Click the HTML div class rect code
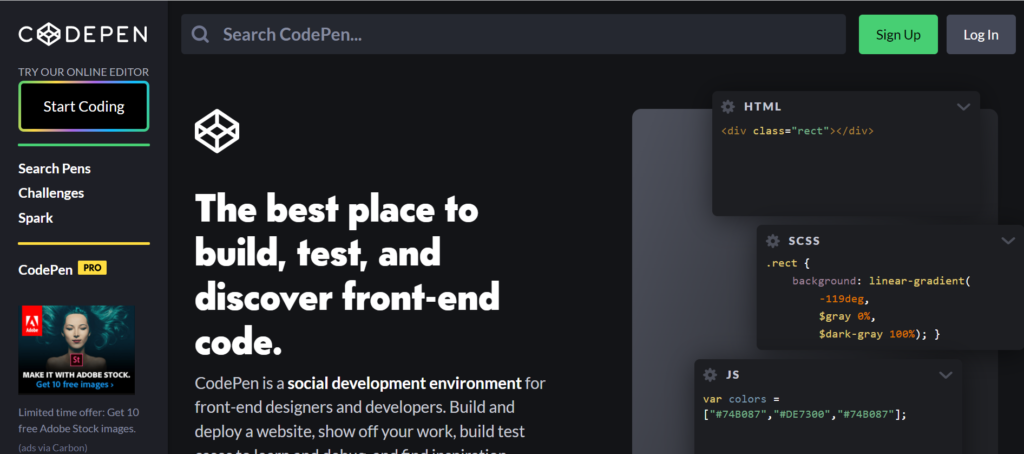The image size is (1024, 454). coord(797,131)
